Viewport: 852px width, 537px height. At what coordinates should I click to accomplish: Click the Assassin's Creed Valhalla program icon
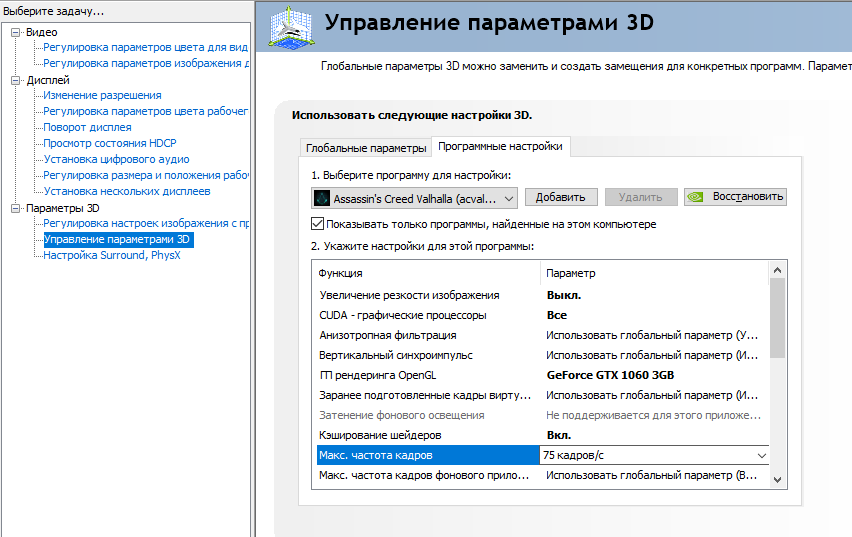click(x=322, y=198)
